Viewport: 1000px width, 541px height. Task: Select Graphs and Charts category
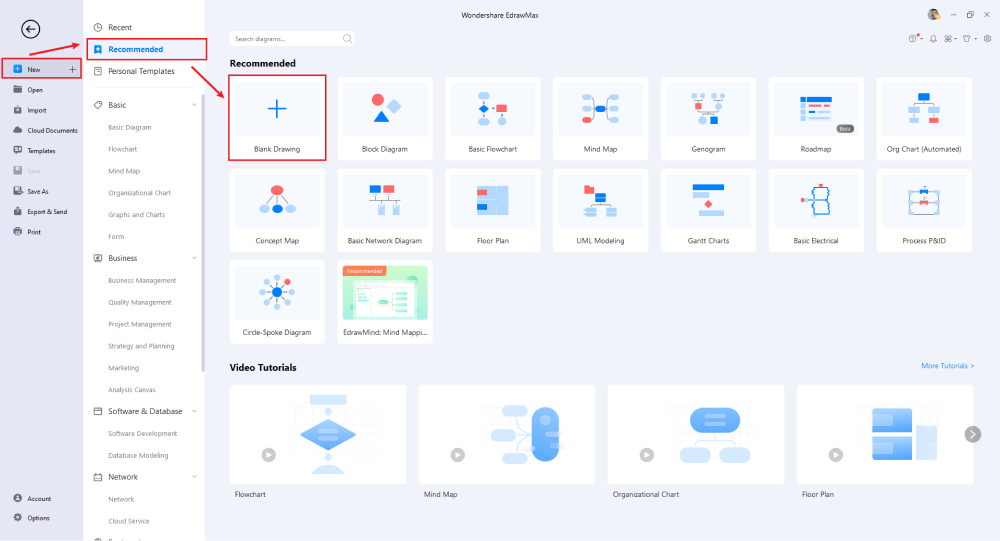[136, 215]
